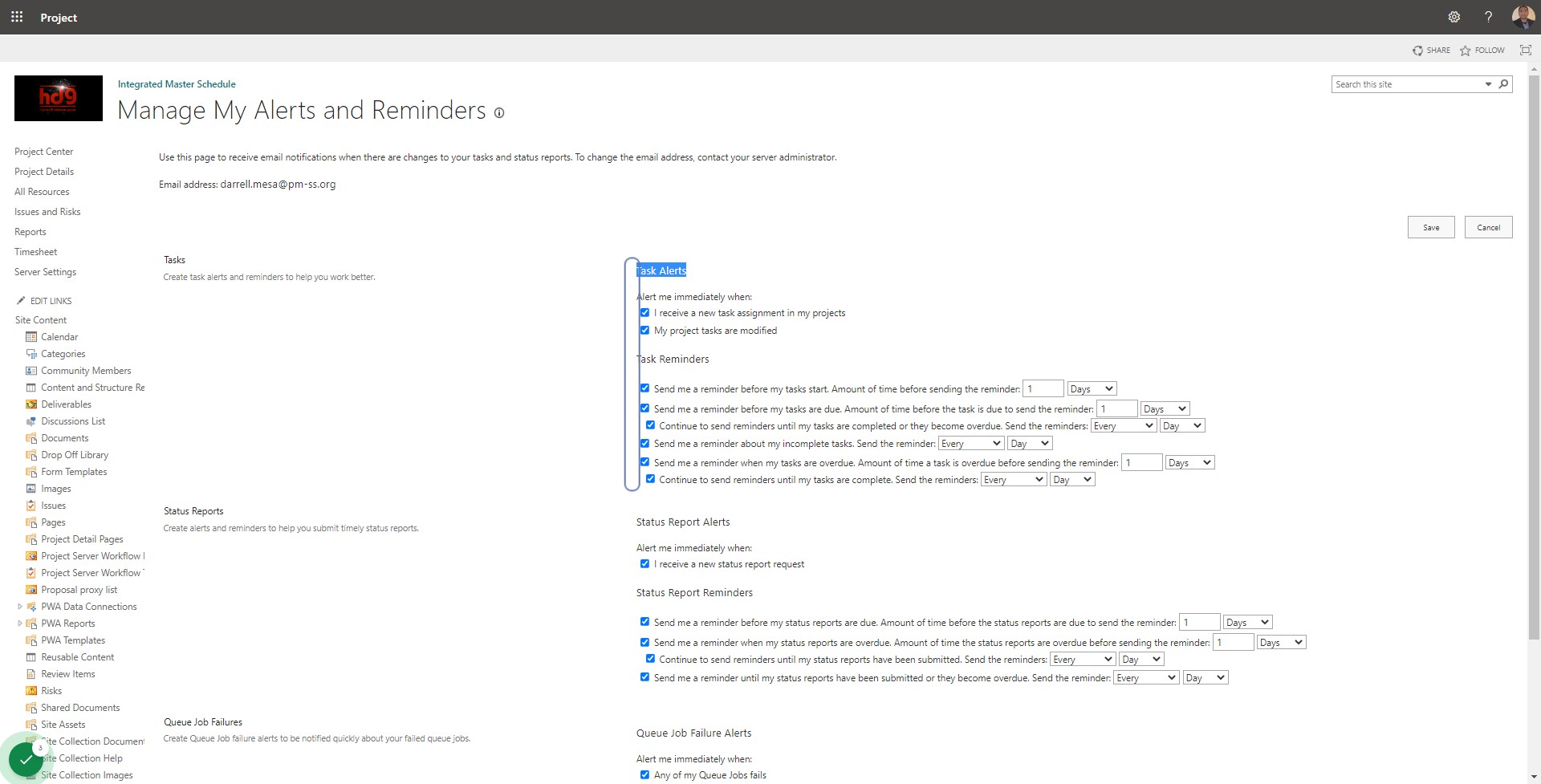Open the user profile picture
The width and height of the screenshot is (1541, 784).
[x=1523, y=17]
